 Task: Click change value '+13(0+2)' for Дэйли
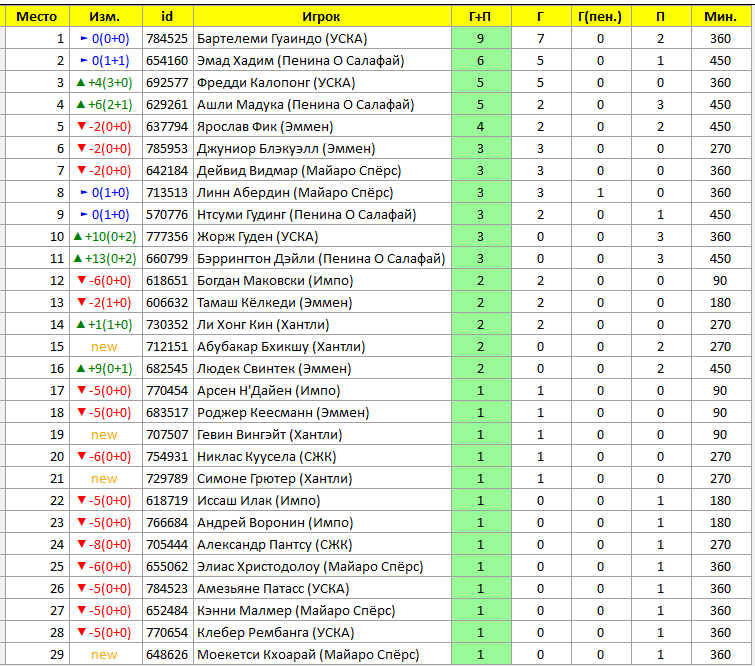pos(105,259)
